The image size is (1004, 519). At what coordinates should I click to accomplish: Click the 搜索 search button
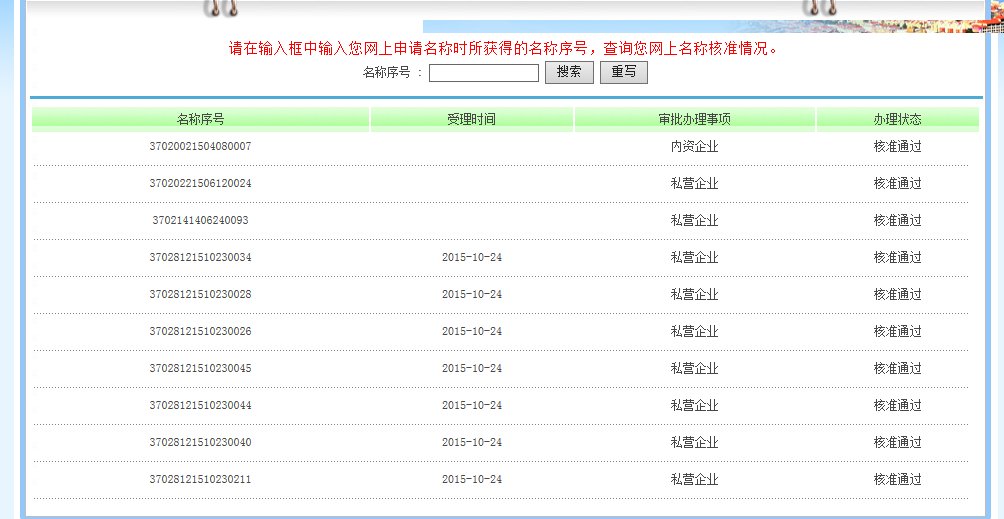569,72
